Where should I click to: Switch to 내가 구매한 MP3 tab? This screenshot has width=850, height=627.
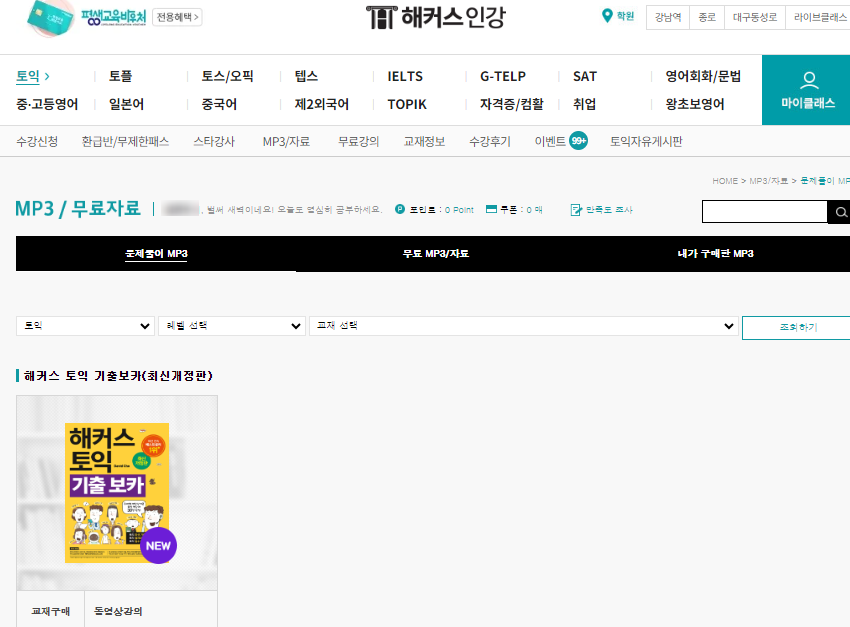click(716, 254)
